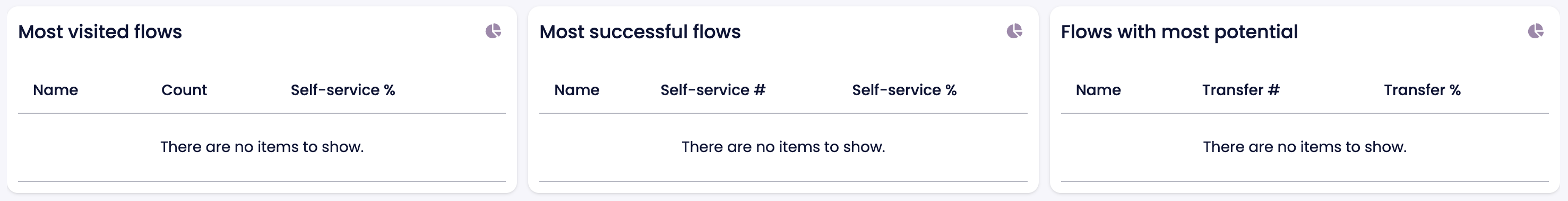The width and height of the screenshot is (1568, 201).
Task: Select the Most successful flows heading
Action: 640,32
